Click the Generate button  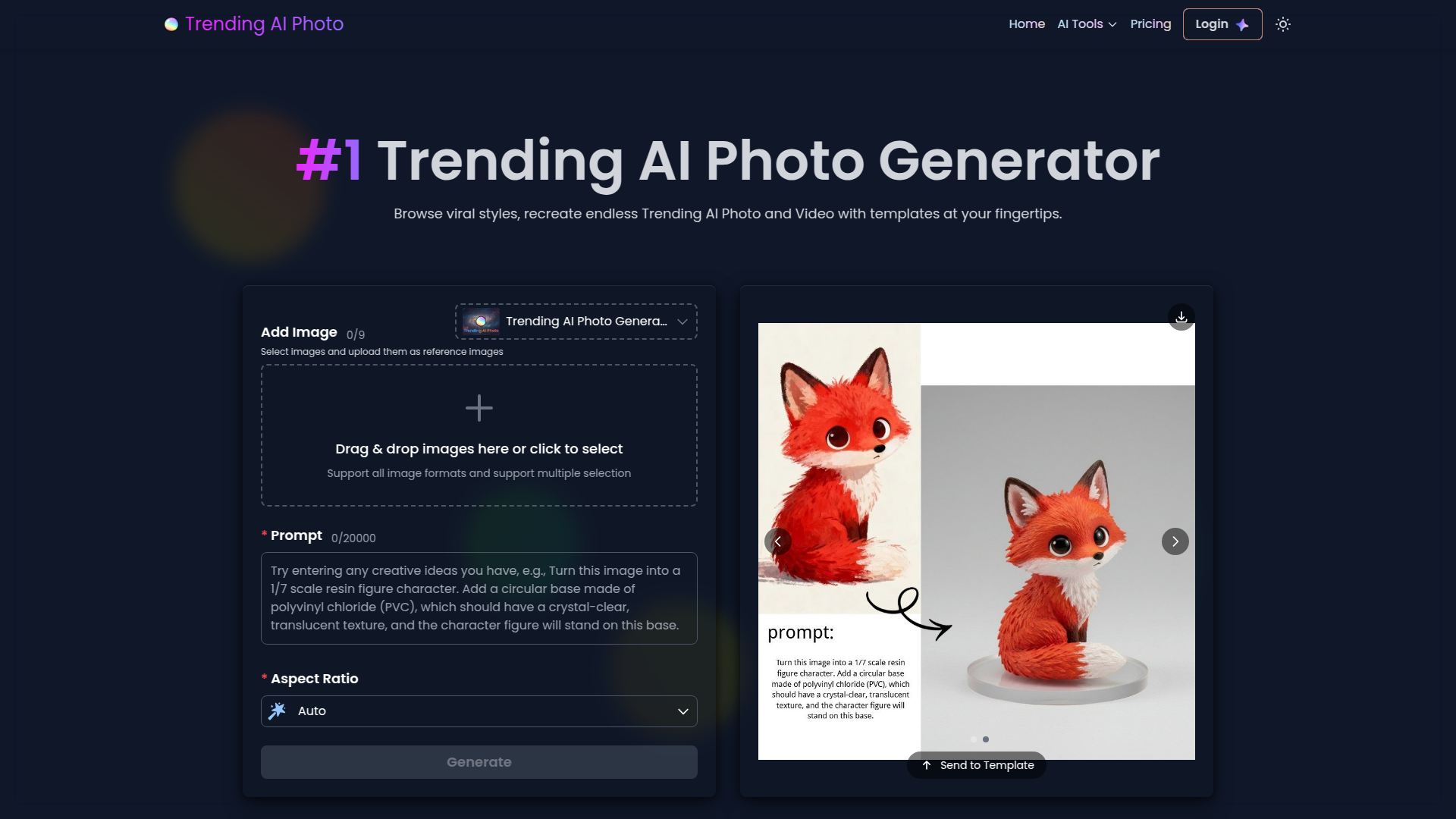click(479, 762)
